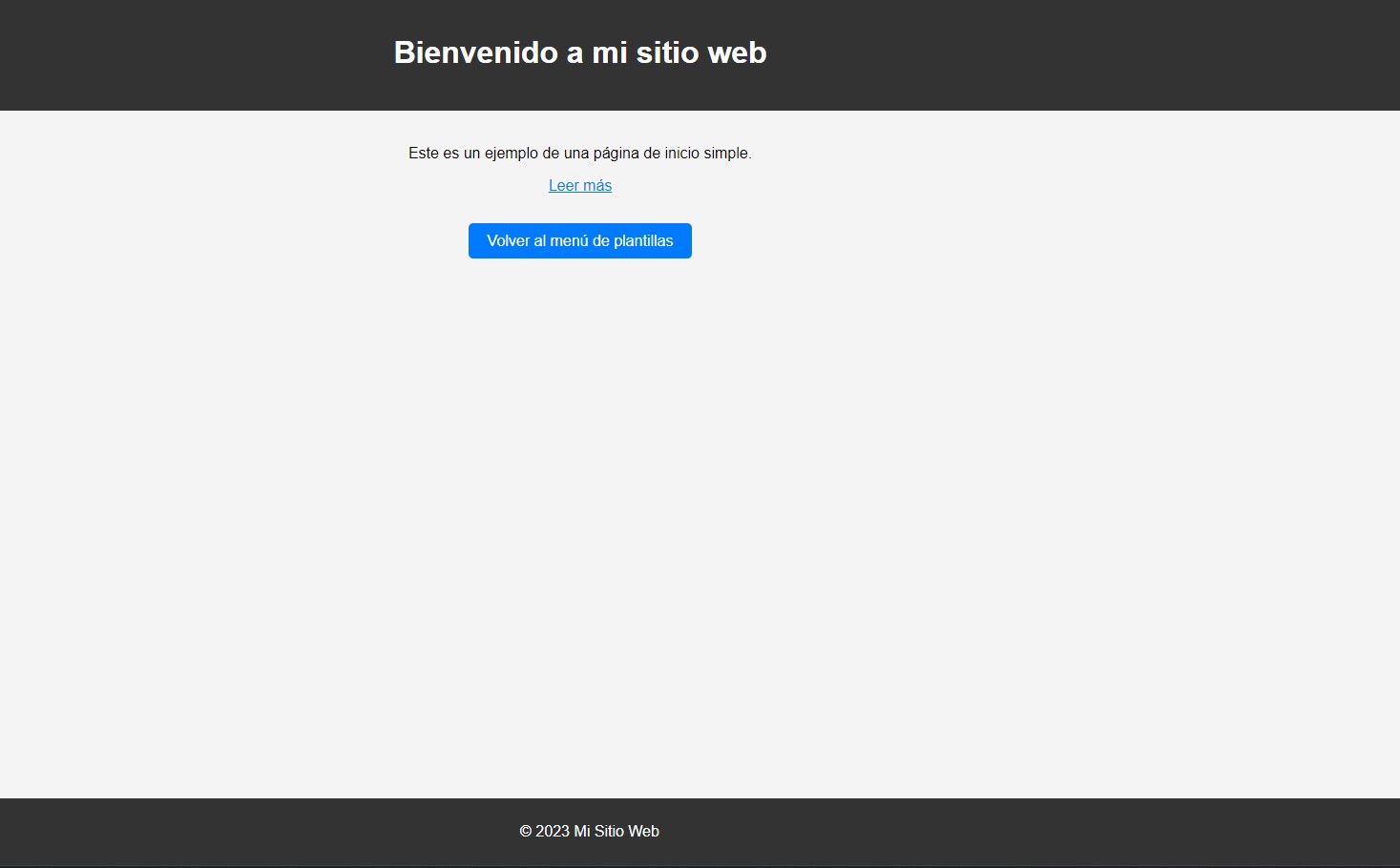This screenshot has height=868, width=1400.
Task: Click the page margin left of the paragraph
Action: tap(191, 153)
